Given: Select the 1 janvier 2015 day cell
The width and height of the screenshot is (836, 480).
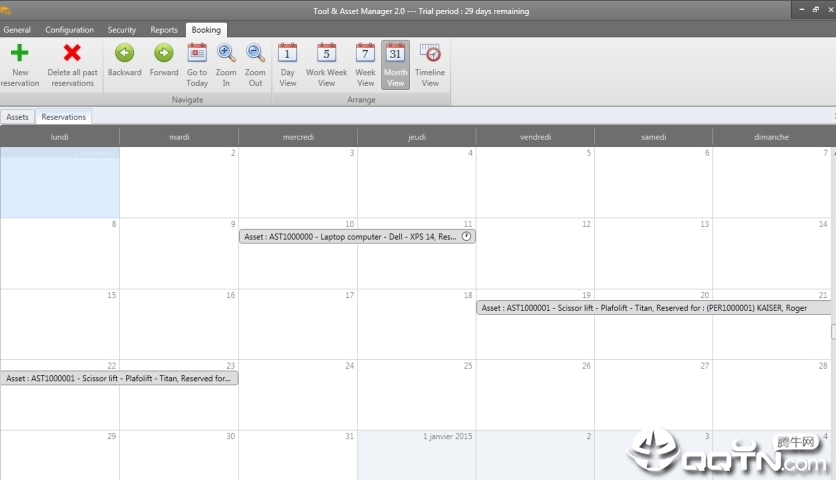Looking at the screenshot, I should tap(417, 455).
